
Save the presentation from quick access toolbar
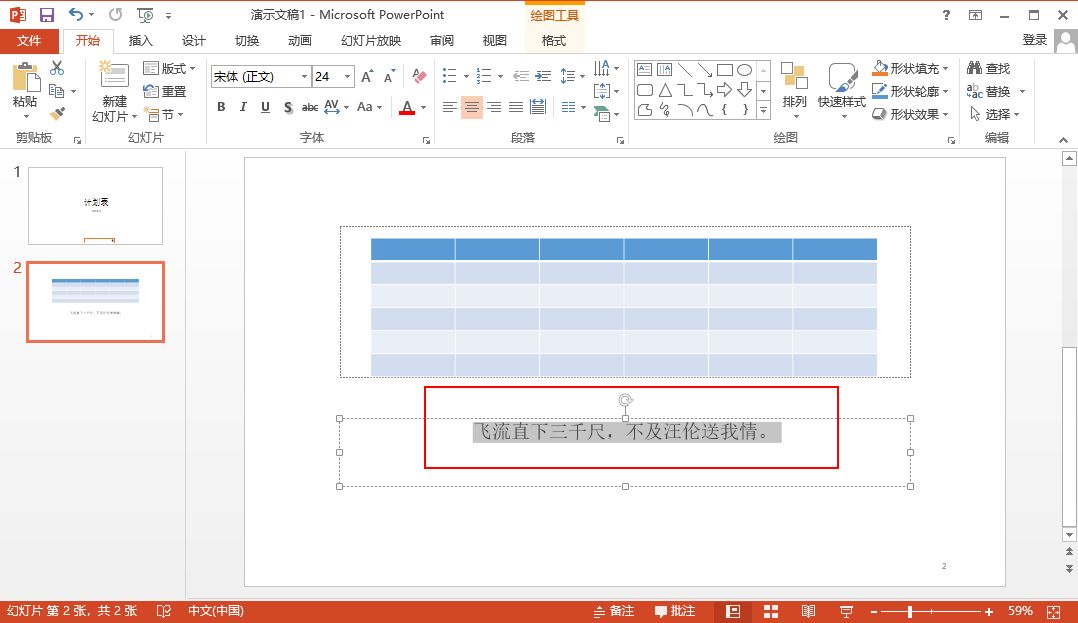click(x=47, y=15)
